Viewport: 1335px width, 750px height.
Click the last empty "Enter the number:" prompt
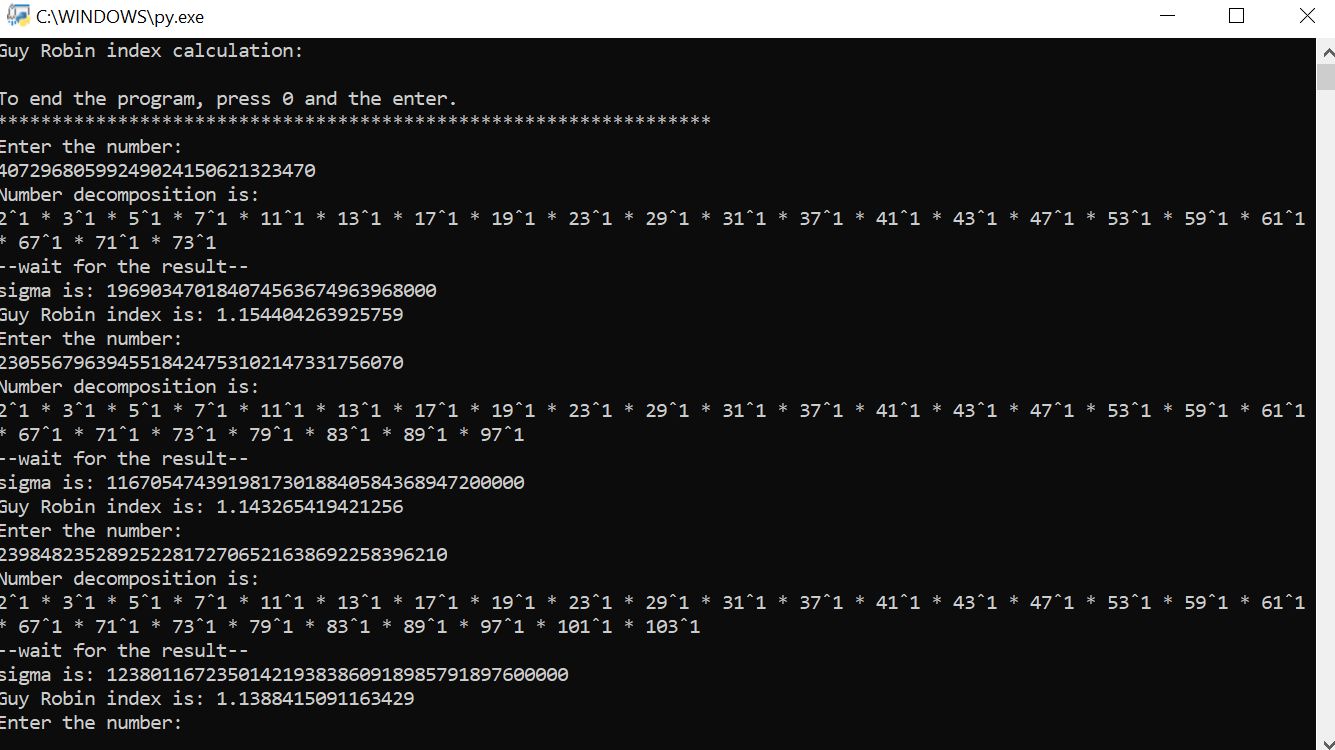[x=92, y=723]
